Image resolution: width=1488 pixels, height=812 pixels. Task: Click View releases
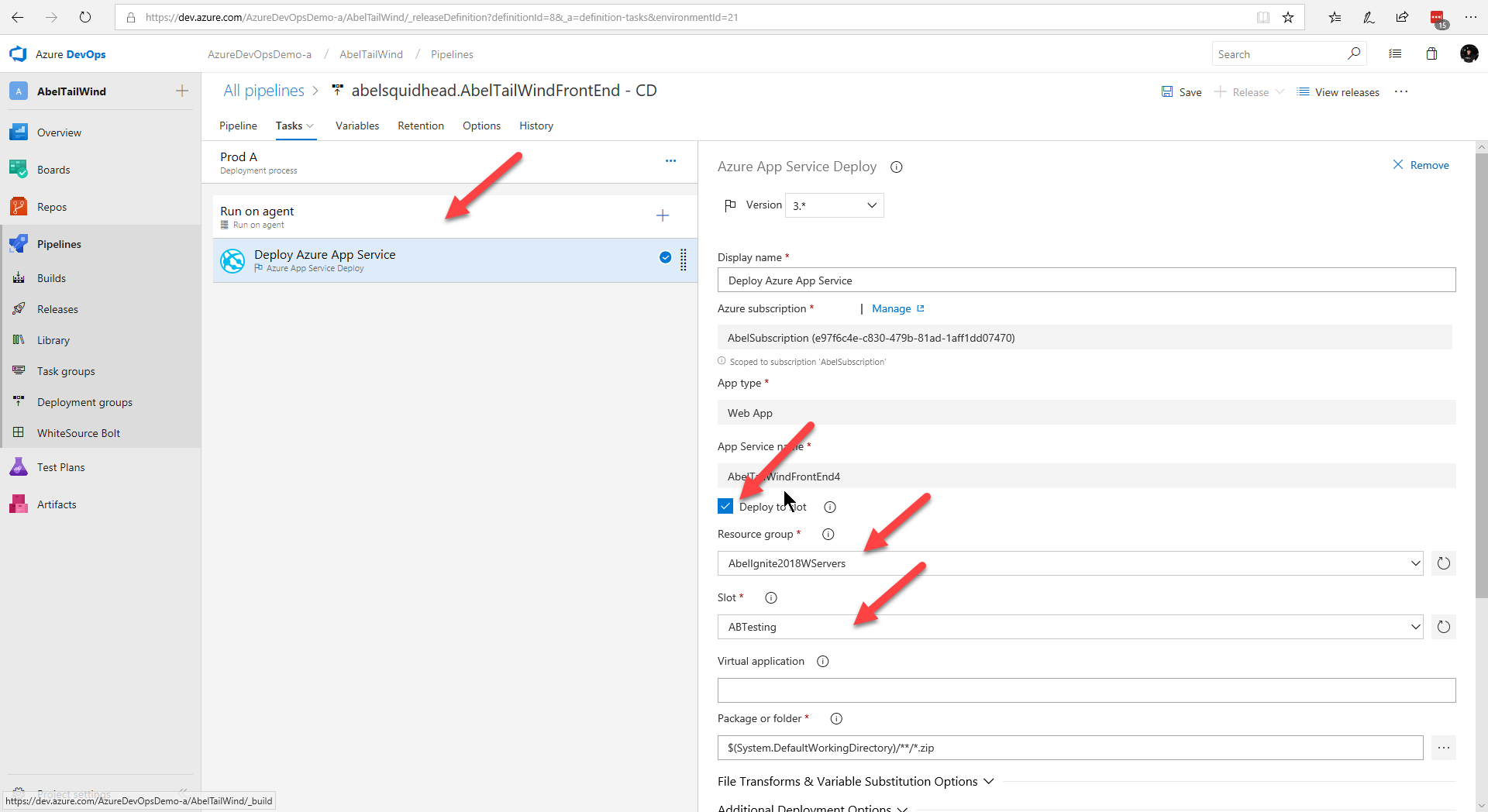point(1338,91)
